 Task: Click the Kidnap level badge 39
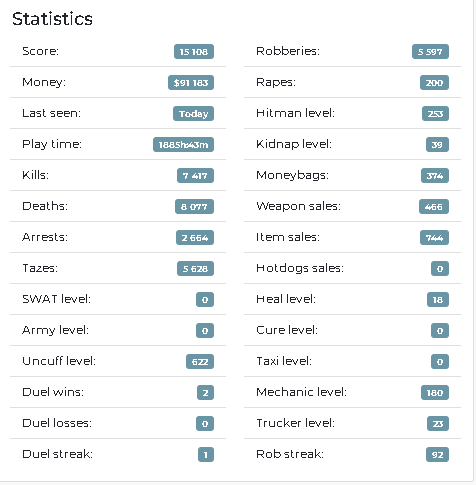437,145
